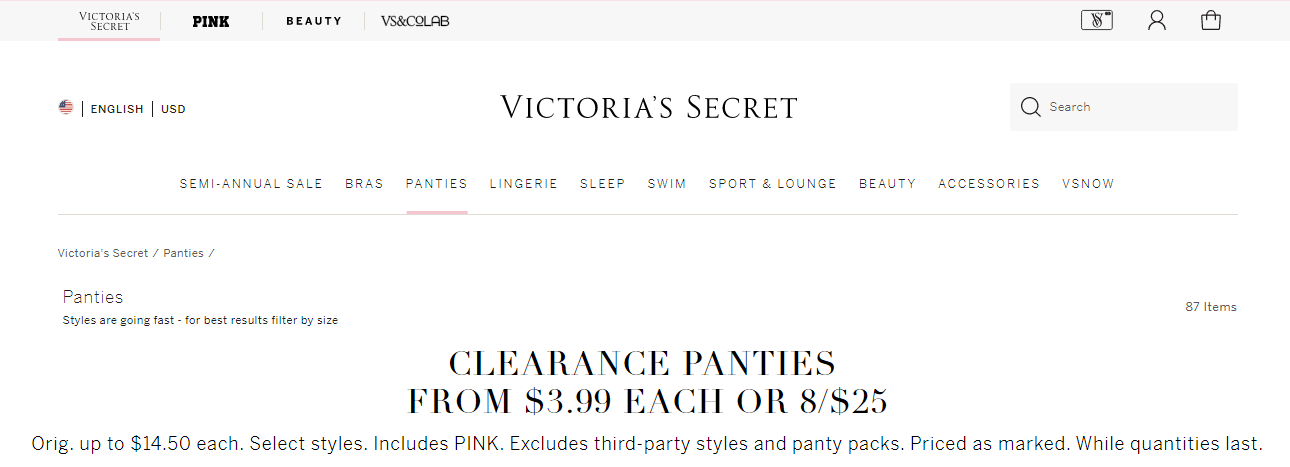
Task: Change the USD currency setting
Action: pos(173,109)
